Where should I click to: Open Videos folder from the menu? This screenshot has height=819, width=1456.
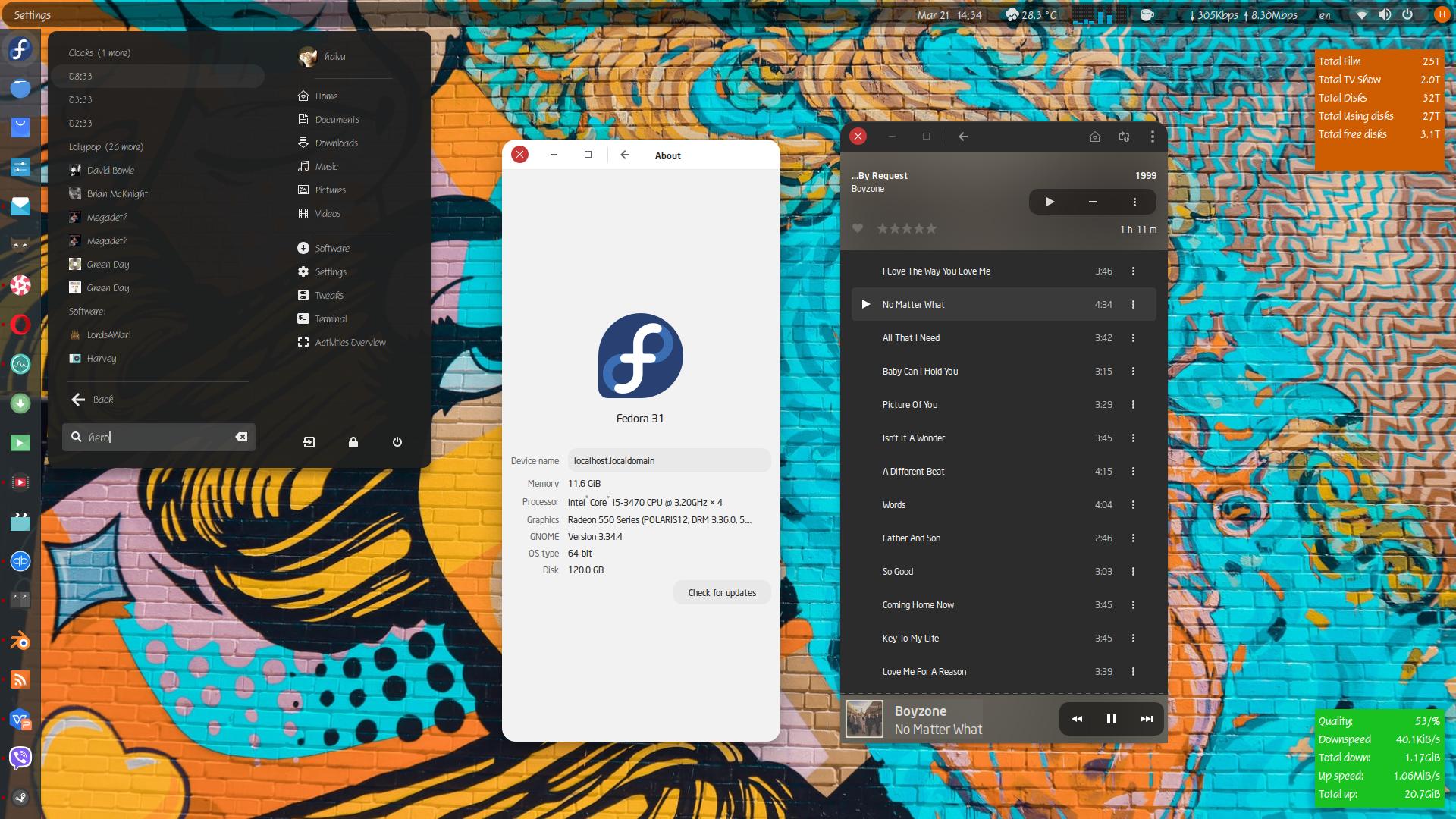click(x=319, y=214)
